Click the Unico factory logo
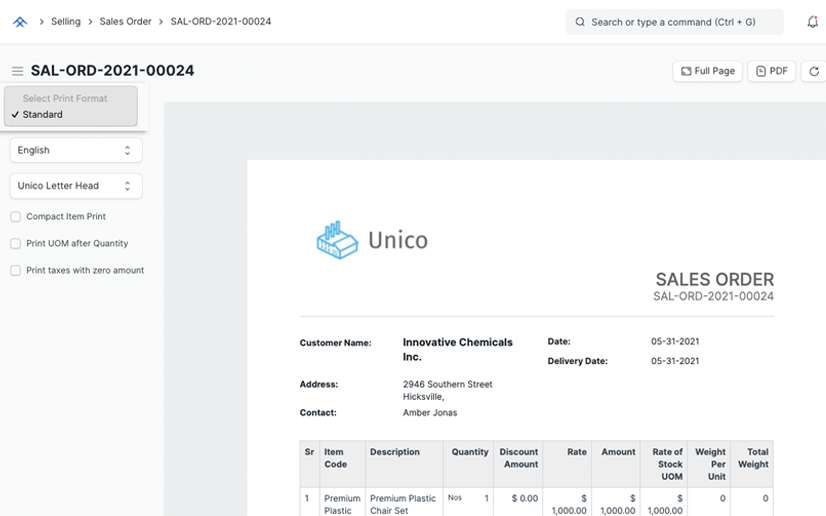826x516 pixels. click(337, 240)
